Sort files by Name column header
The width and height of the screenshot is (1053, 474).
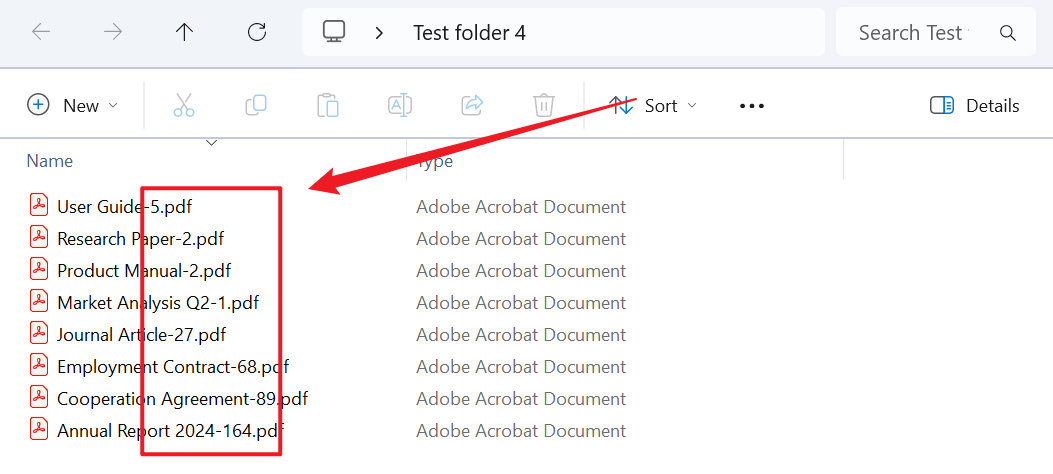tap(50, 161)
